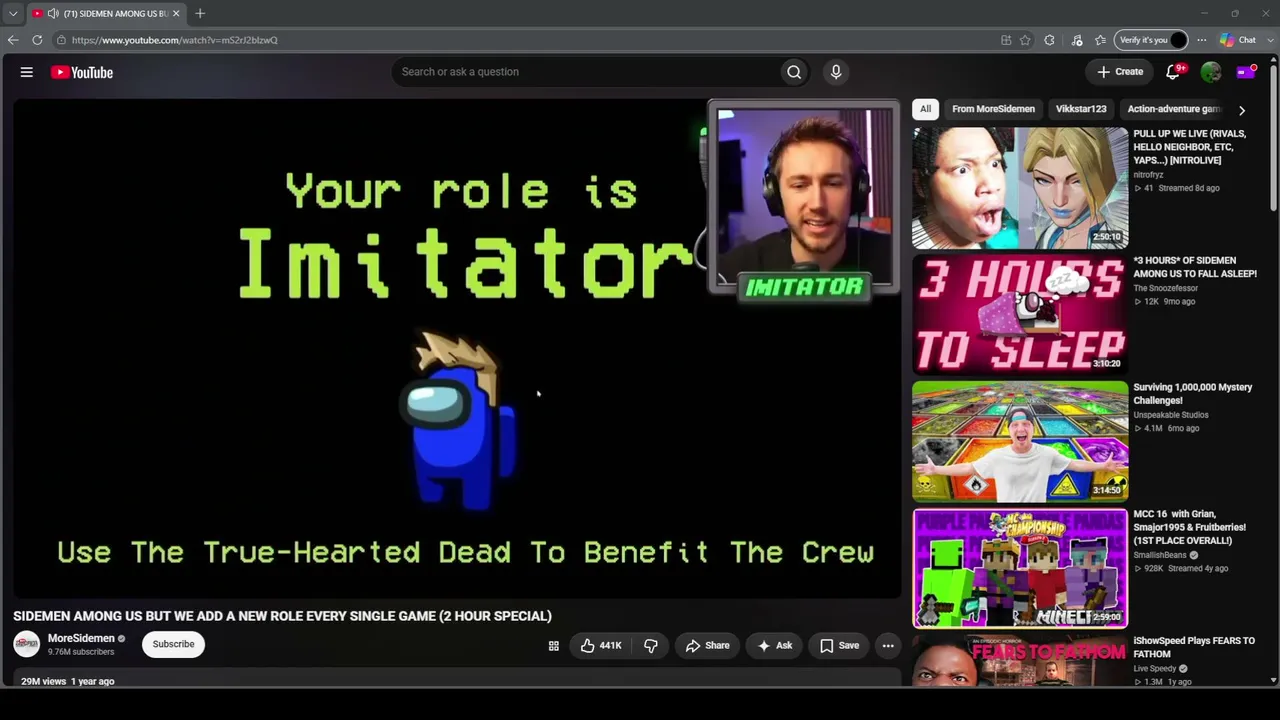Click the search magnifier button
Image resolution: width=1280 pixels, height=720 pixels.
tap(794, 72)
